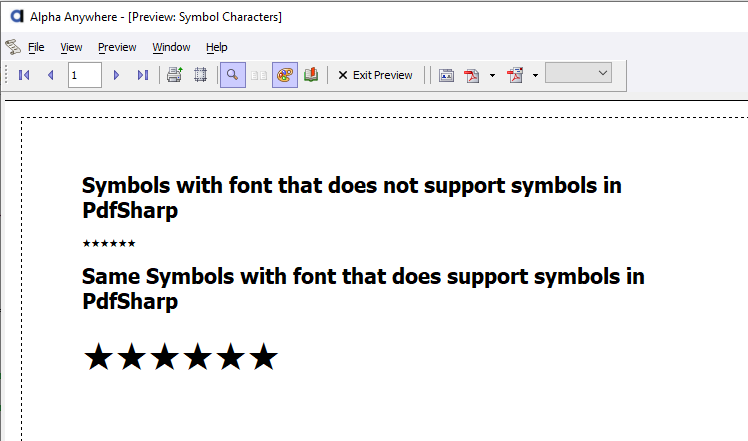
Task: Click the page number field
Action: click(x=84, y=75)
